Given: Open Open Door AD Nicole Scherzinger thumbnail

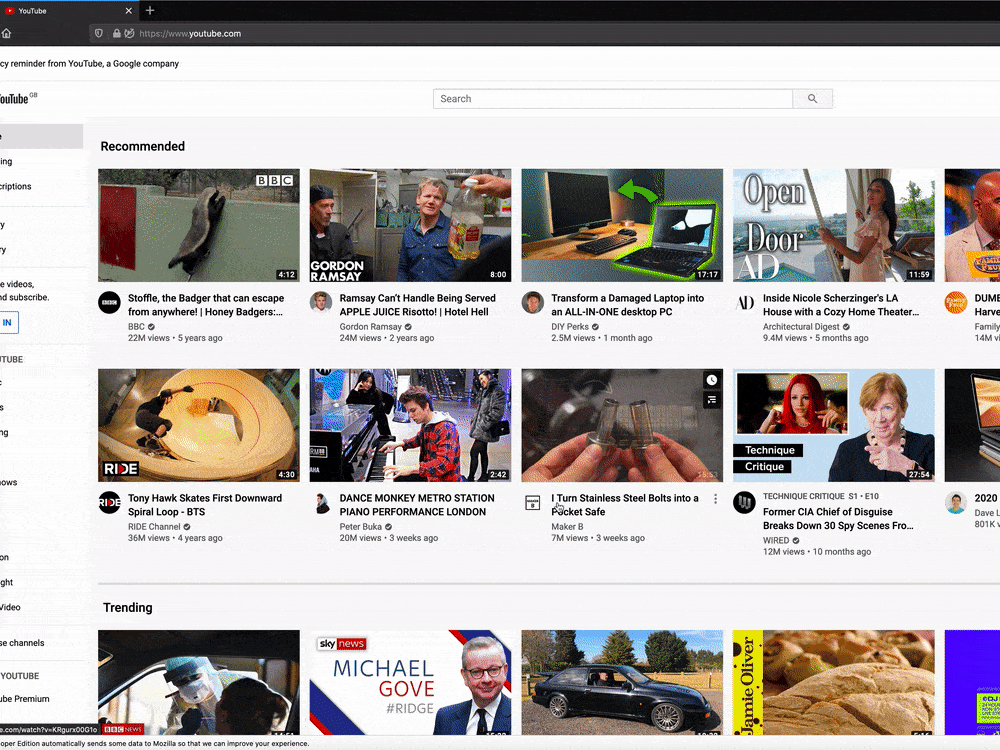Looking at the screenshot, I should [x=834, y=225].
